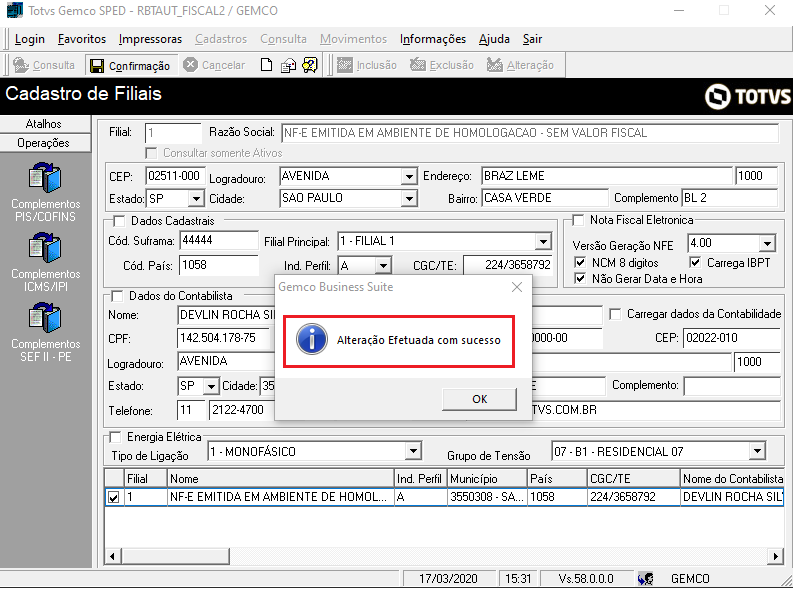
Task: Open the Login menu
Action: pyautogui.click(x=29, y=39)
